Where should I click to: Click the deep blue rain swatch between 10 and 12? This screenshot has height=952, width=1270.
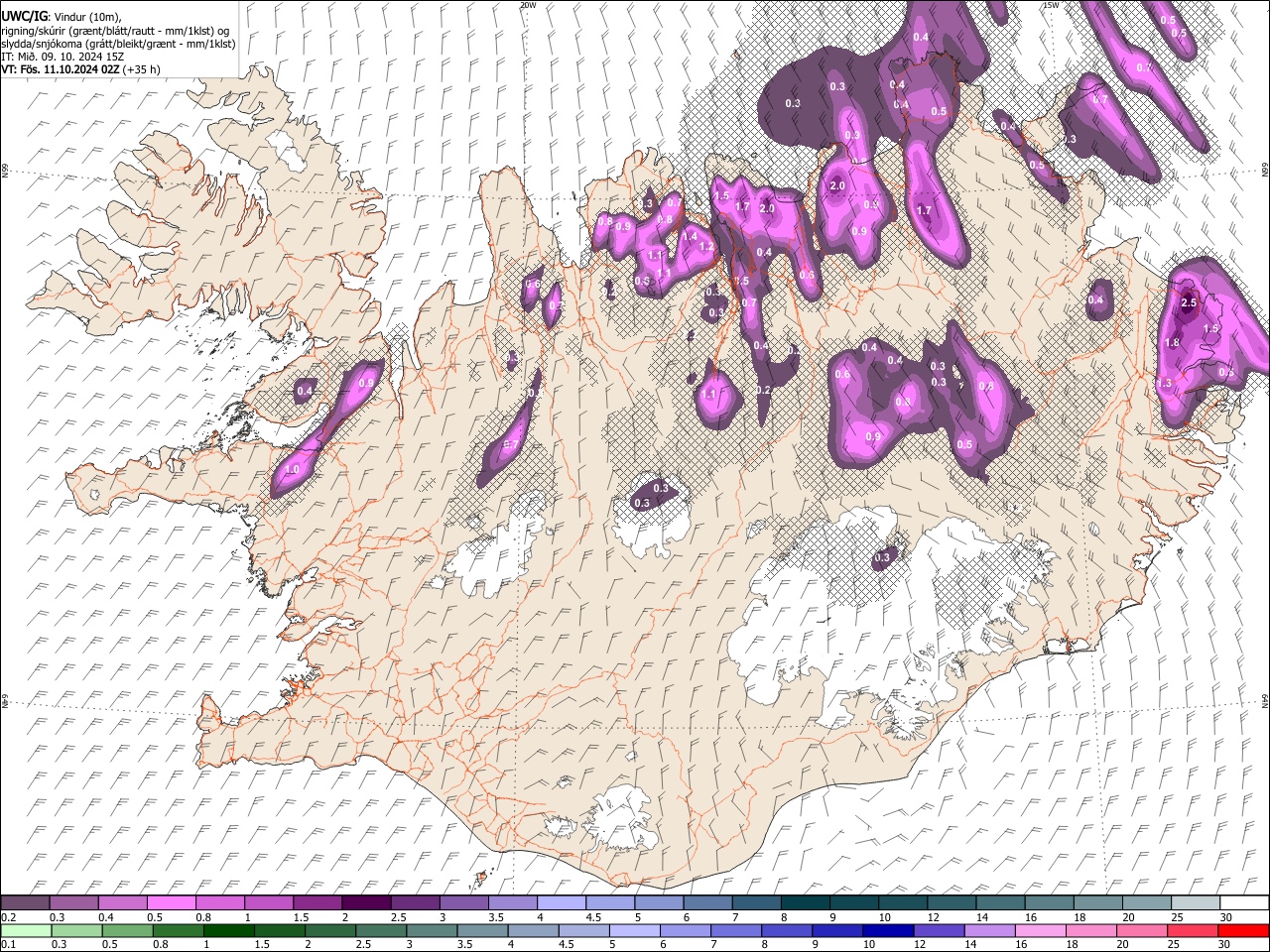tap(889, 930)
